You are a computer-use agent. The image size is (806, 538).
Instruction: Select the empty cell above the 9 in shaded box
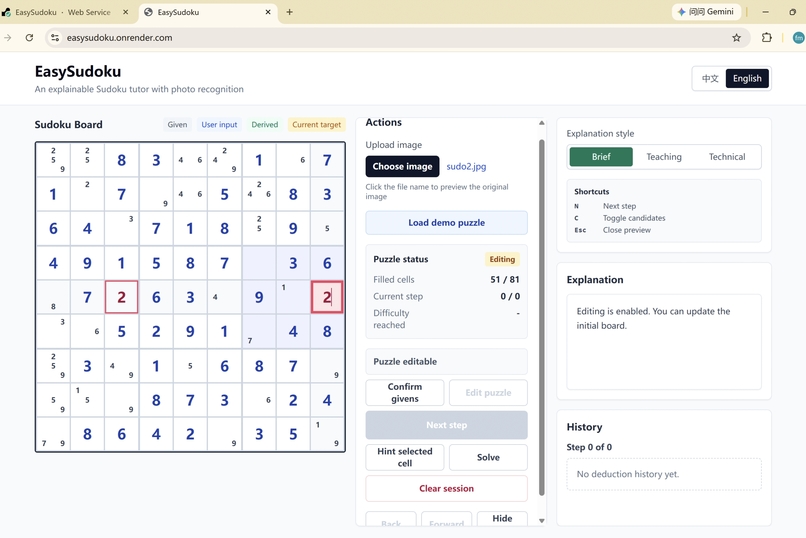pos(259,263)
